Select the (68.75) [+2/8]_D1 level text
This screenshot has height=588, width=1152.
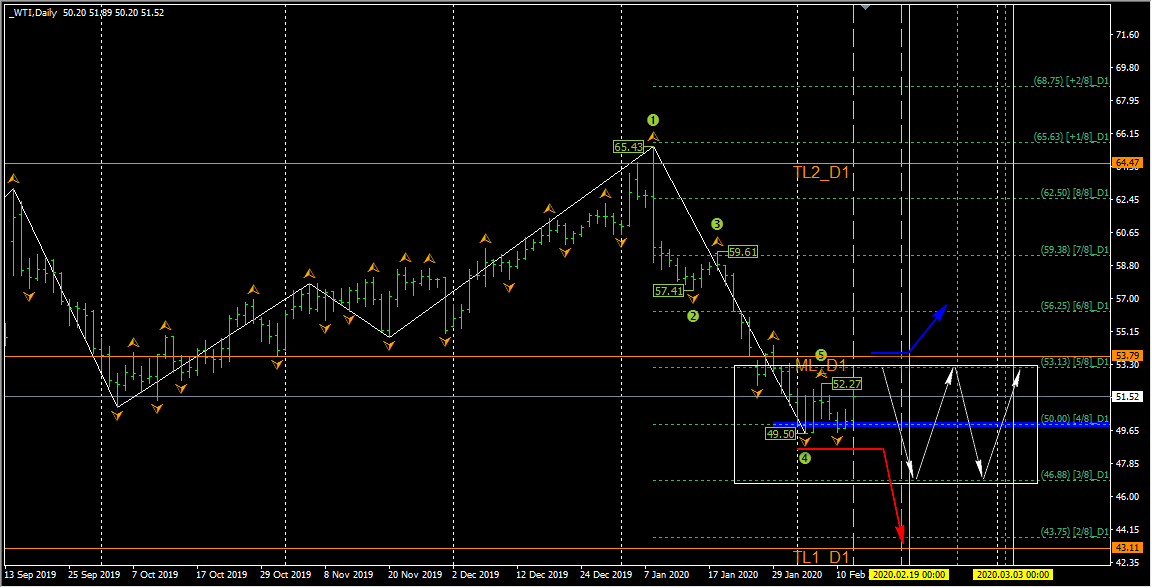(1070, 81)
